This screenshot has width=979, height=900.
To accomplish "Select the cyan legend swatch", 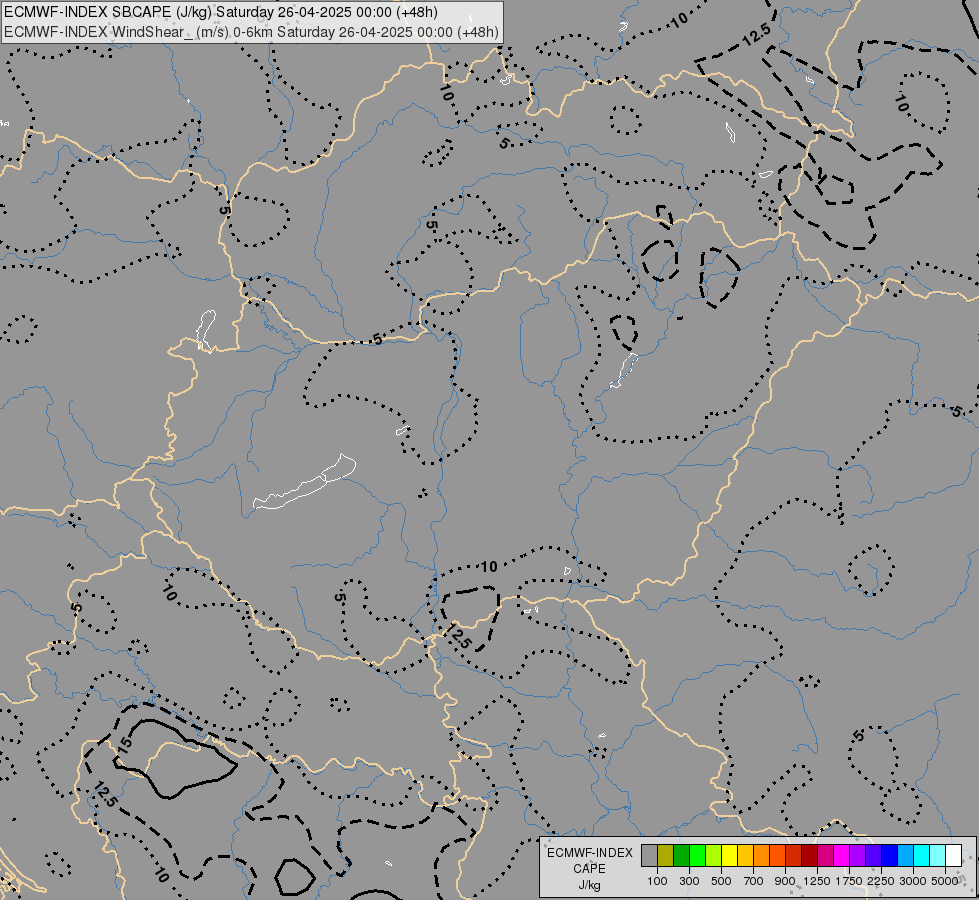I will click(922, 855).
